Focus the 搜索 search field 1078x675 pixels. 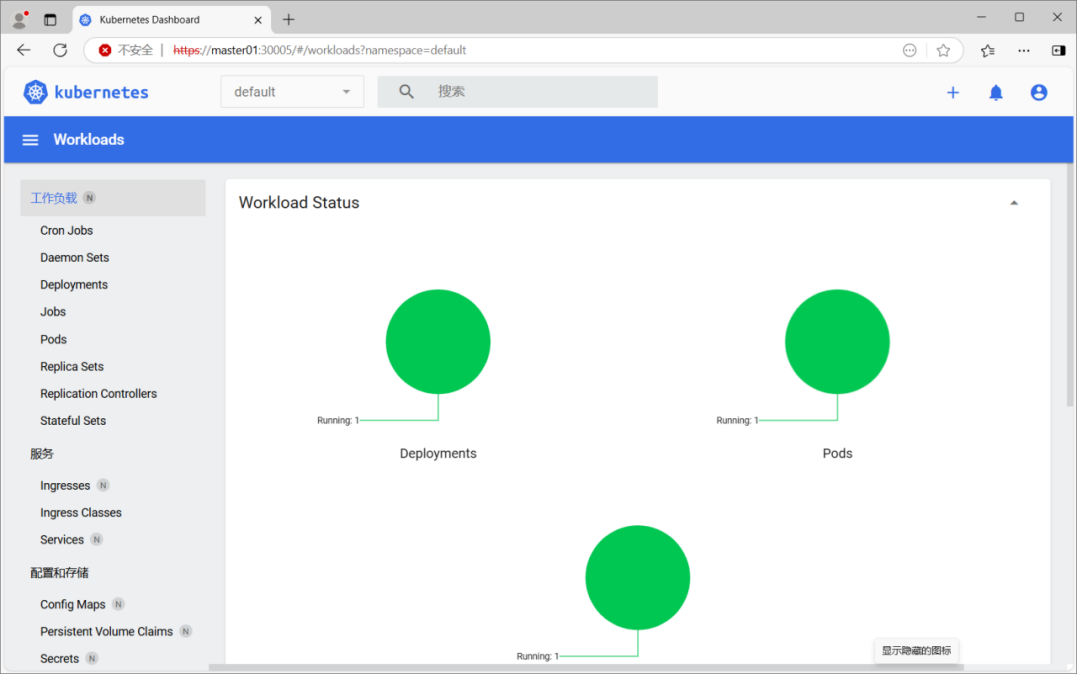[517, 92]
